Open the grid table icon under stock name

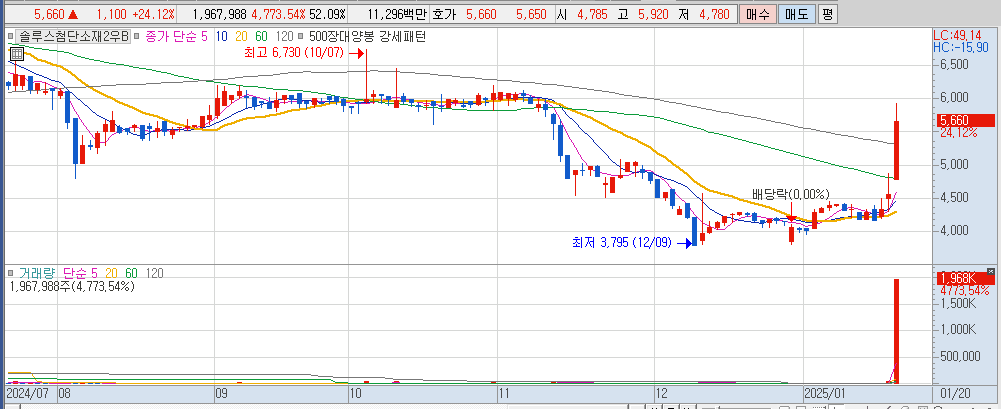(x=17, y=54)
